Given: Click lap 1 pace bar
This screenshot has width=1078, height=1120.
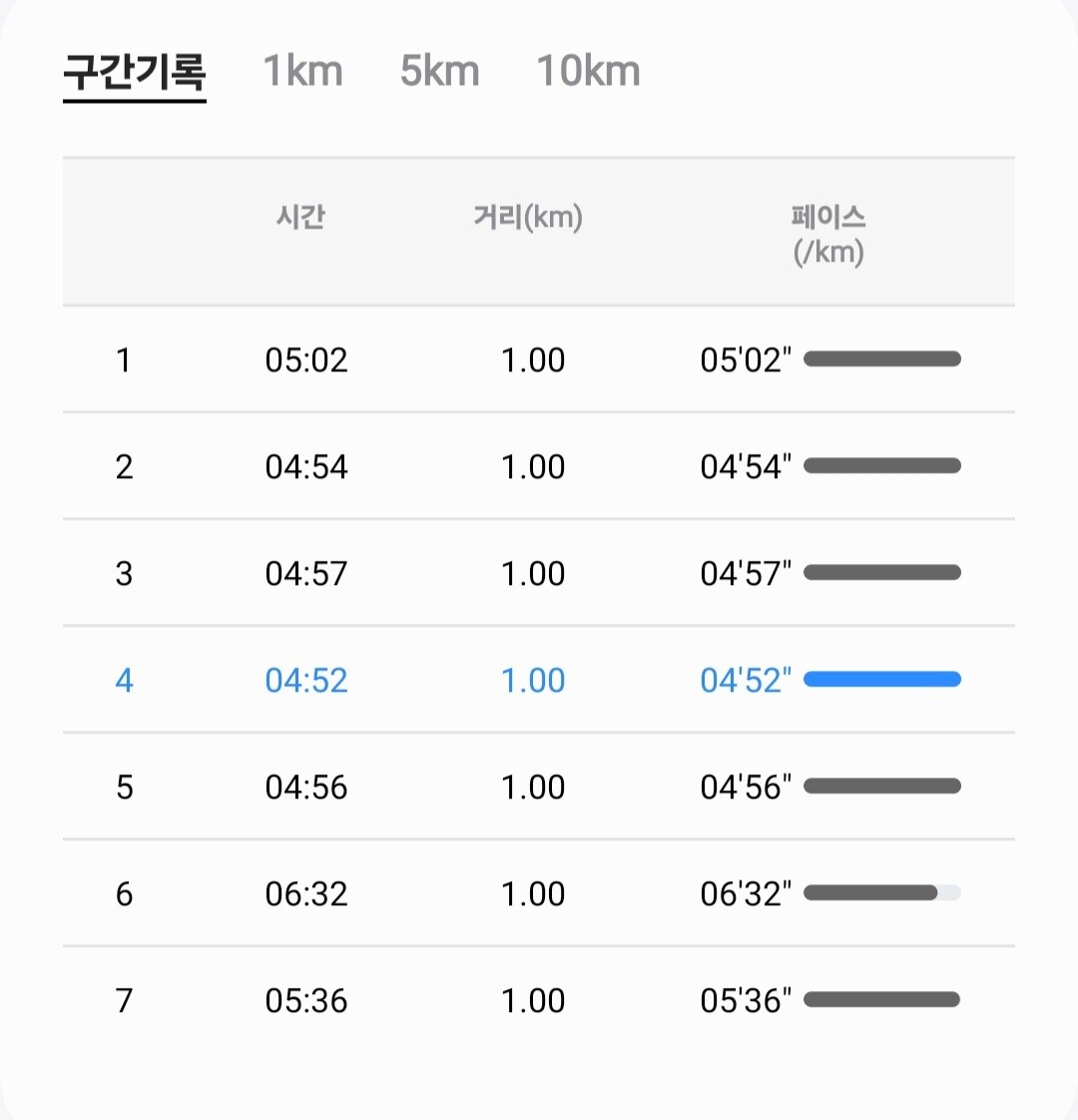Looking at the screenshot, I should [882, 359].
